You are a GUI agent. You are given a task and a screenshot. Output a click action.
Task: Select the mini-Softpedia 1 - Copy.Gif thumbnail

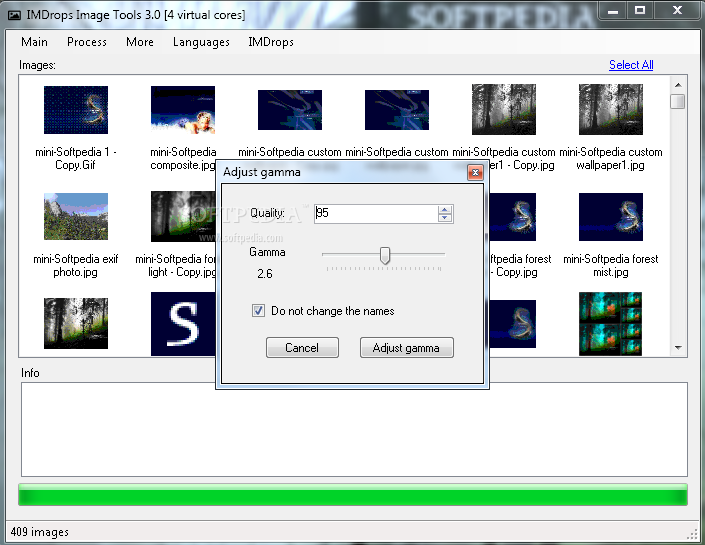point(76,110)
